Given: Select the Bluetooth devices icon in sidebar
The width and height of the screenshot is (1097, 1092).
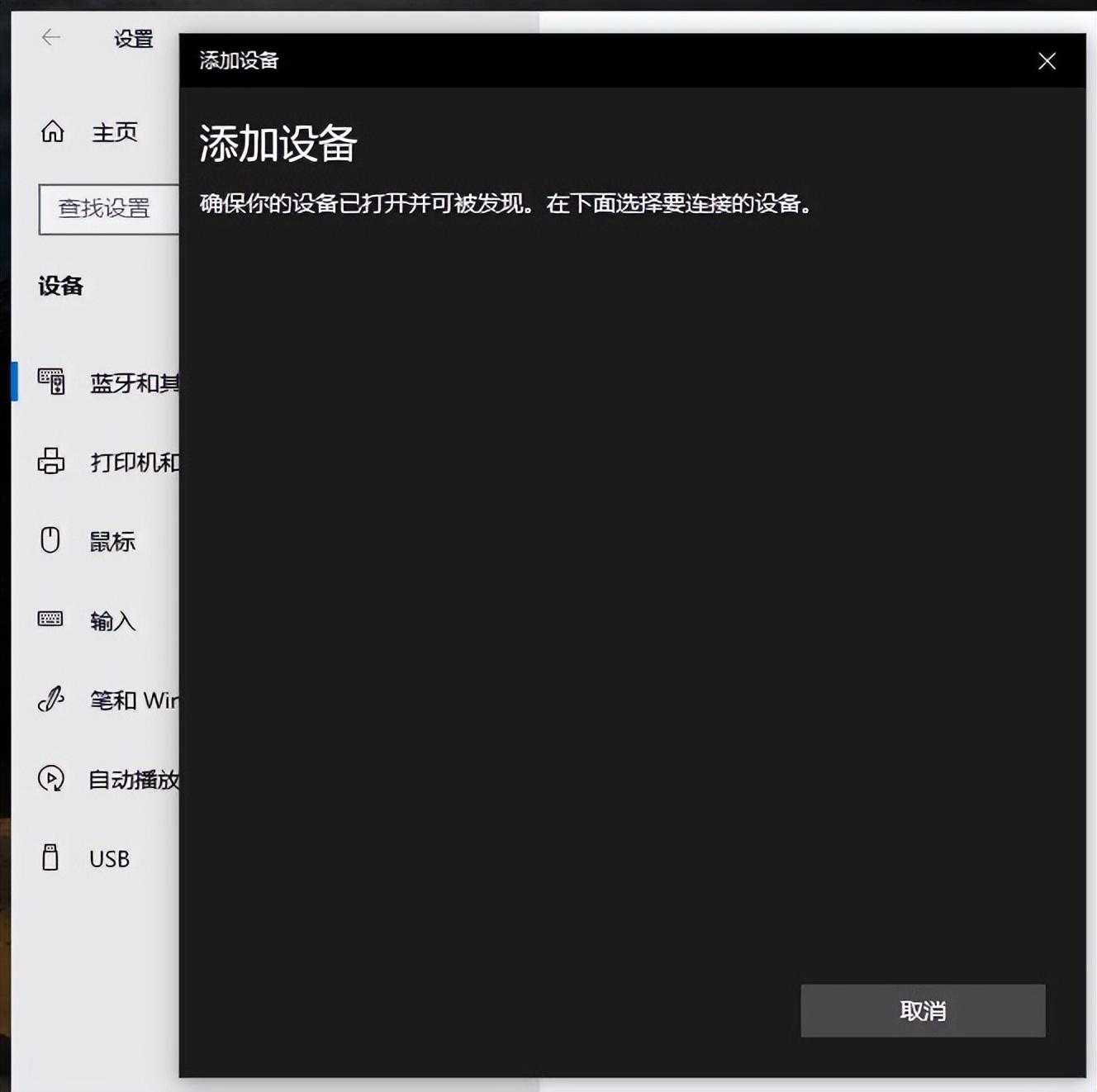Looking at the screenshot, I should tap(51, 382).
